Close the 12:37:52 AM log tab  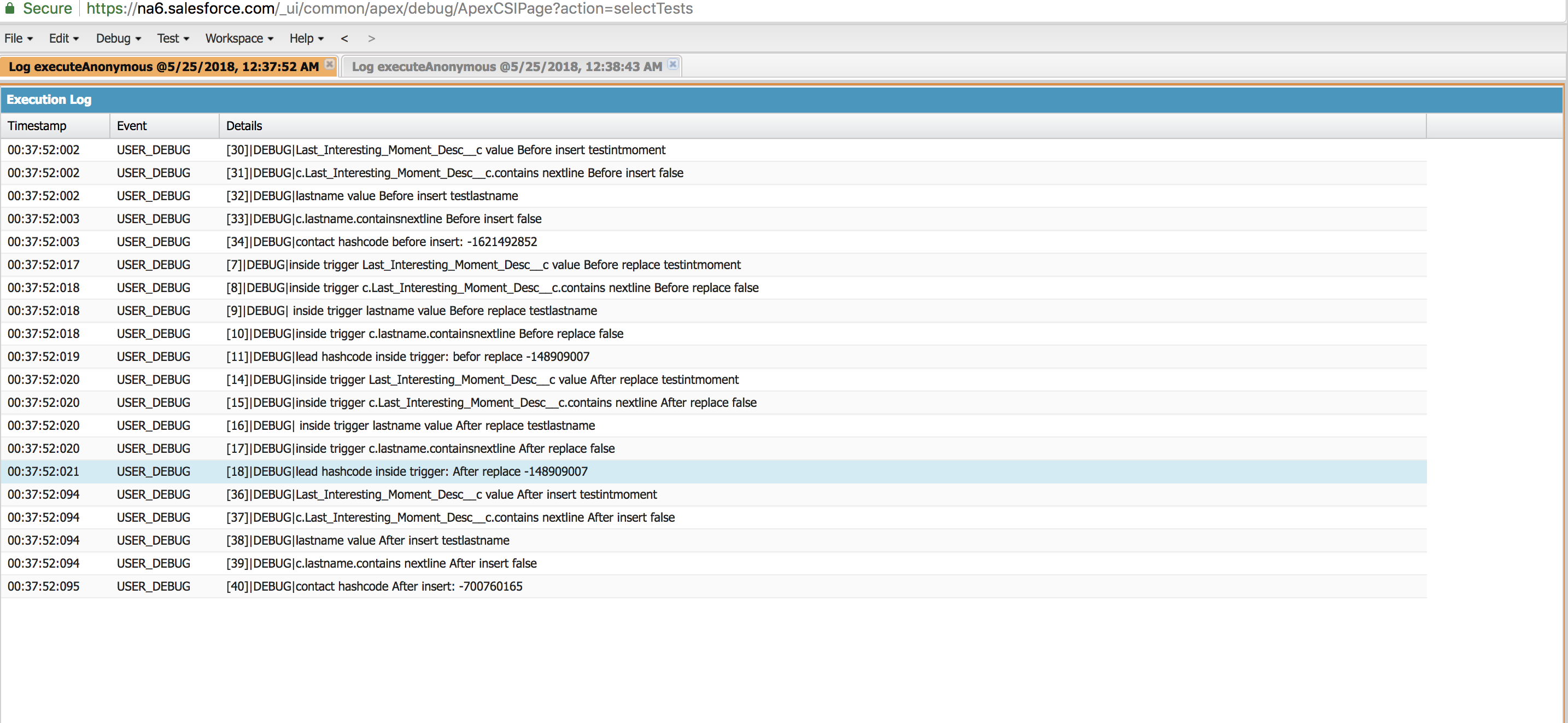[329, 64]
